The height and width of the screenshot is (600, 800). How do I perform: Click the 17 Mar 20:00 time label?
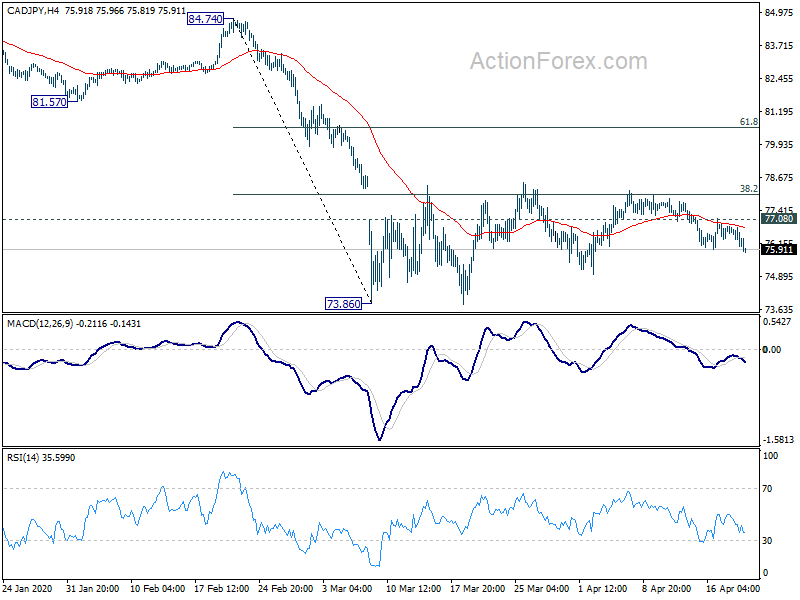[x=478, y=588]
